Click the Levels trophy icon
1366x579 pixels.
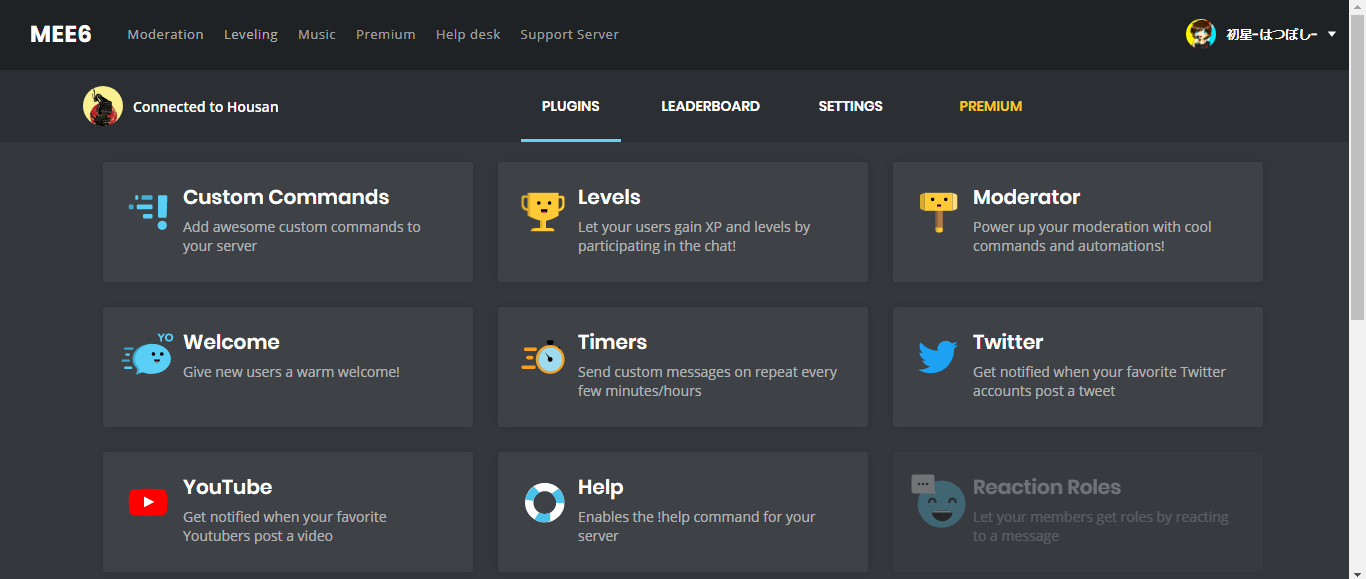[543, 211]
